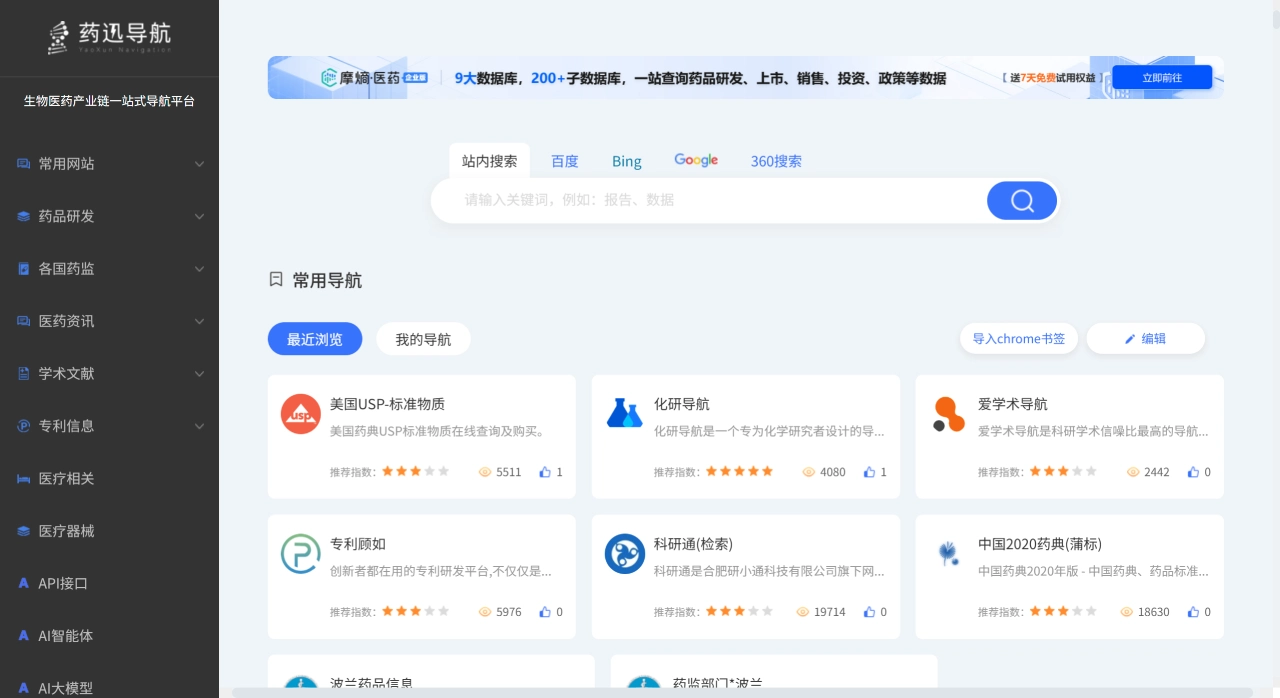1280x698 pixels.
Task: Expand the 药品研发 menu chevron
Action: (x=199, y=216)
